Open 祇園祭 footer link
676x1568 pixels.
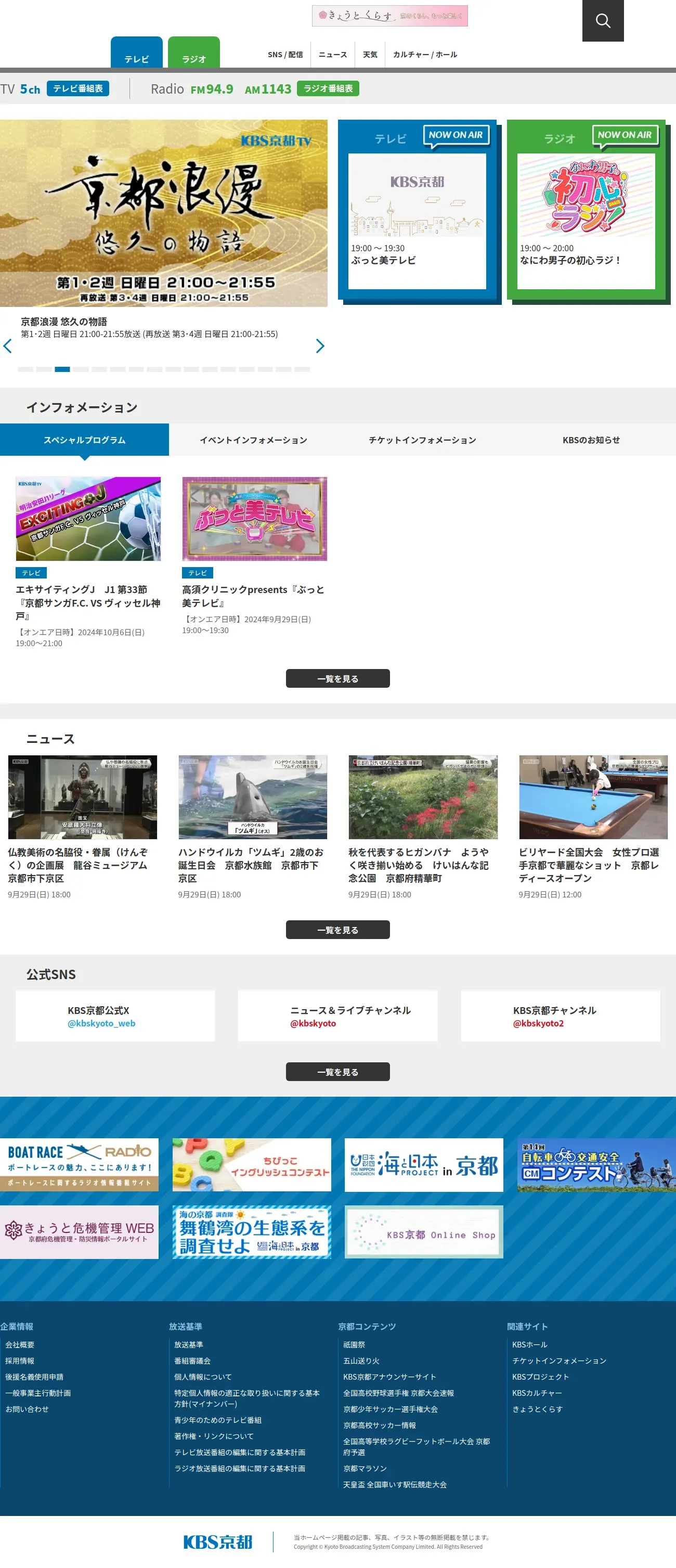(354, 1345)
